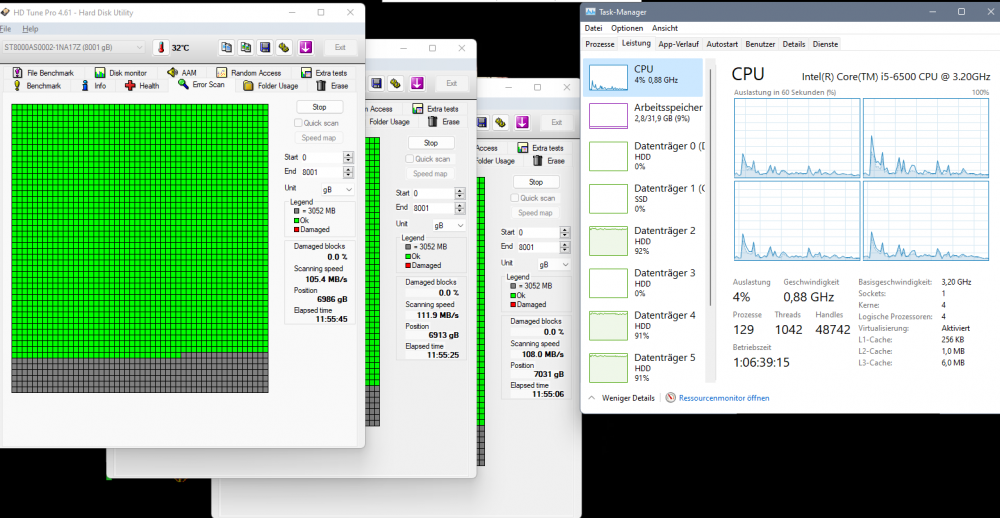Select Datenträger 1 SSD in the sidebar

pyautogui.click(x=643, y=198)
